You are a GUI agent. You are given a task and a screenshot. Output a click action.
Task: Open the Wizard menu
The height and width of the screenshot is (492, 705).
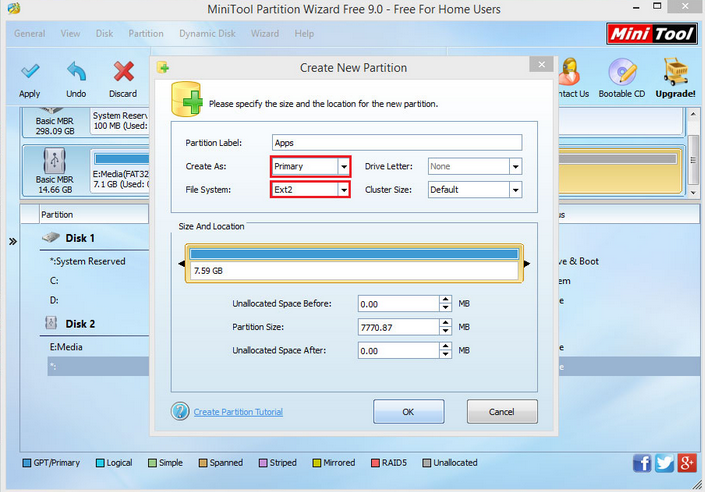point(265,33)
